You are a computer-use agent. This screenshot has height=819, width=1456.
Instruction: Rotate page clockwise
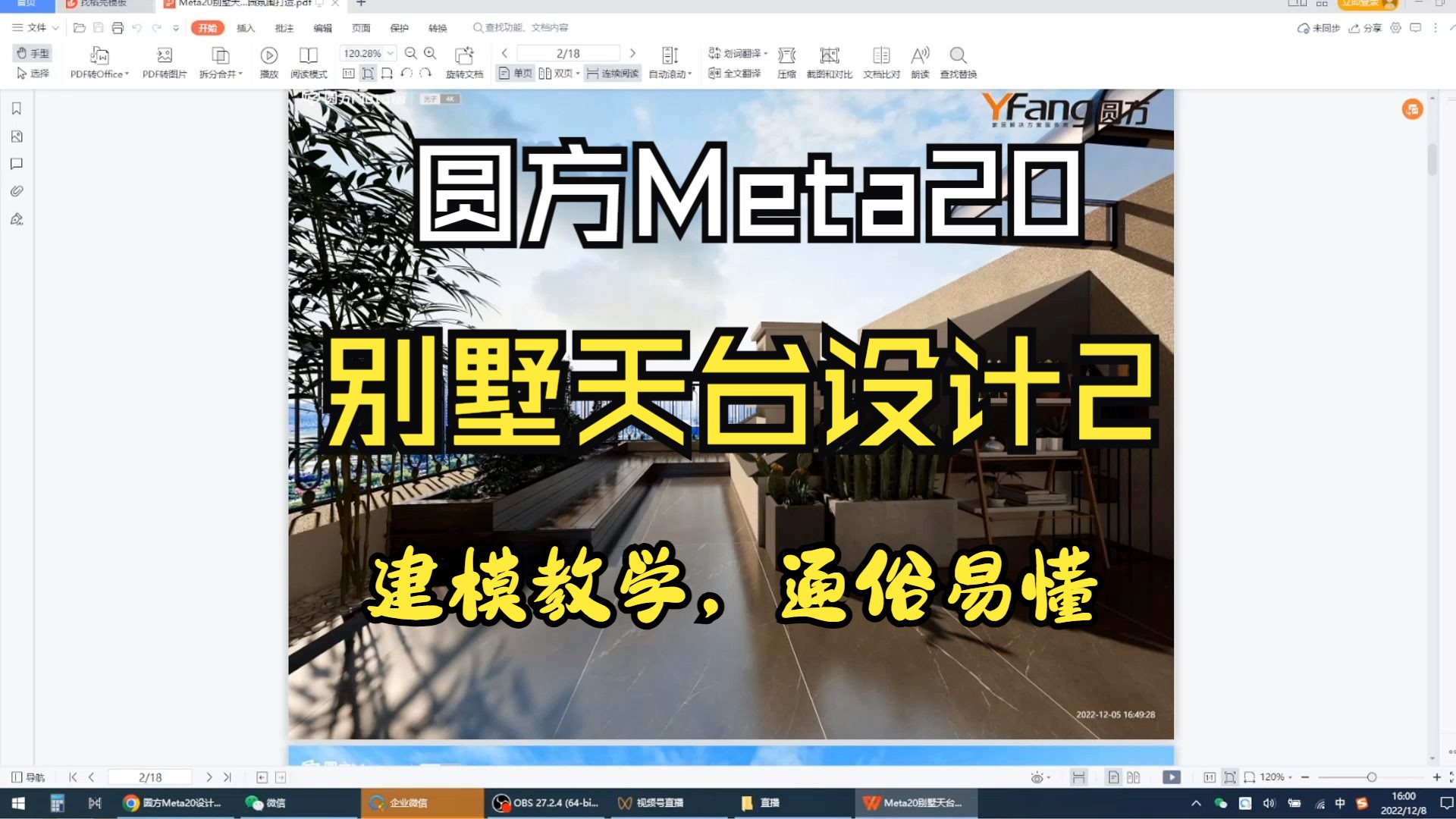425,74
